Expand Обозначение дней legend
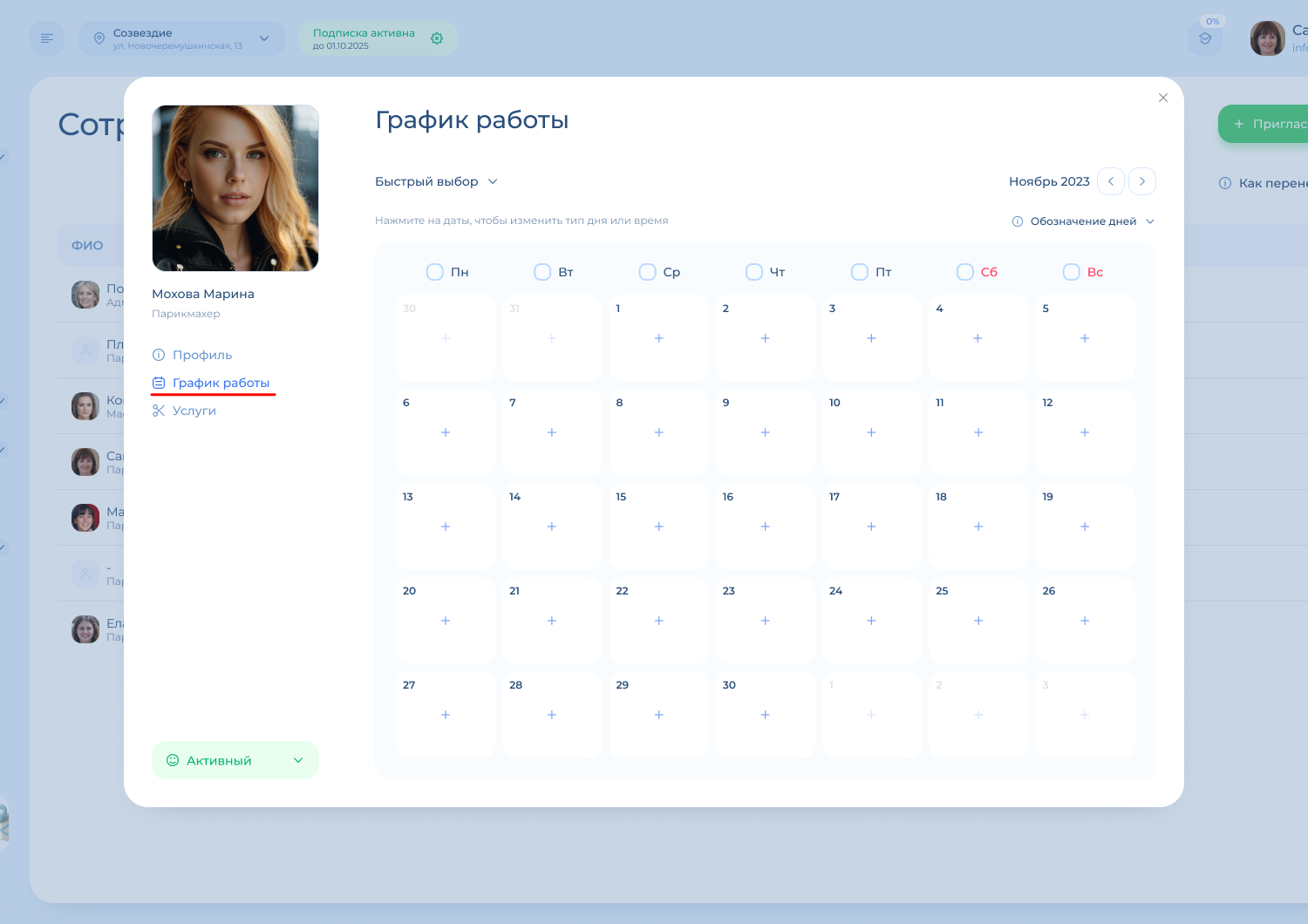The image size is (1308, 924). (x=1083, y=221)
